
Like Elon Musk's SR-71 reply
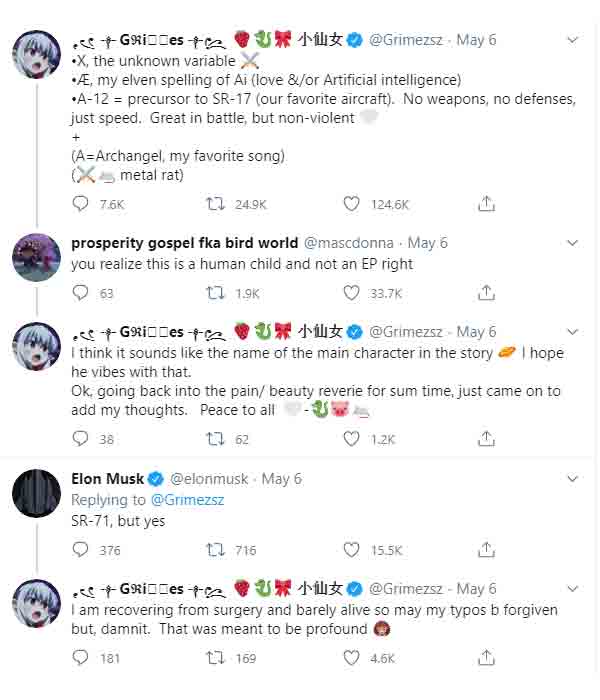coord(351,550)
